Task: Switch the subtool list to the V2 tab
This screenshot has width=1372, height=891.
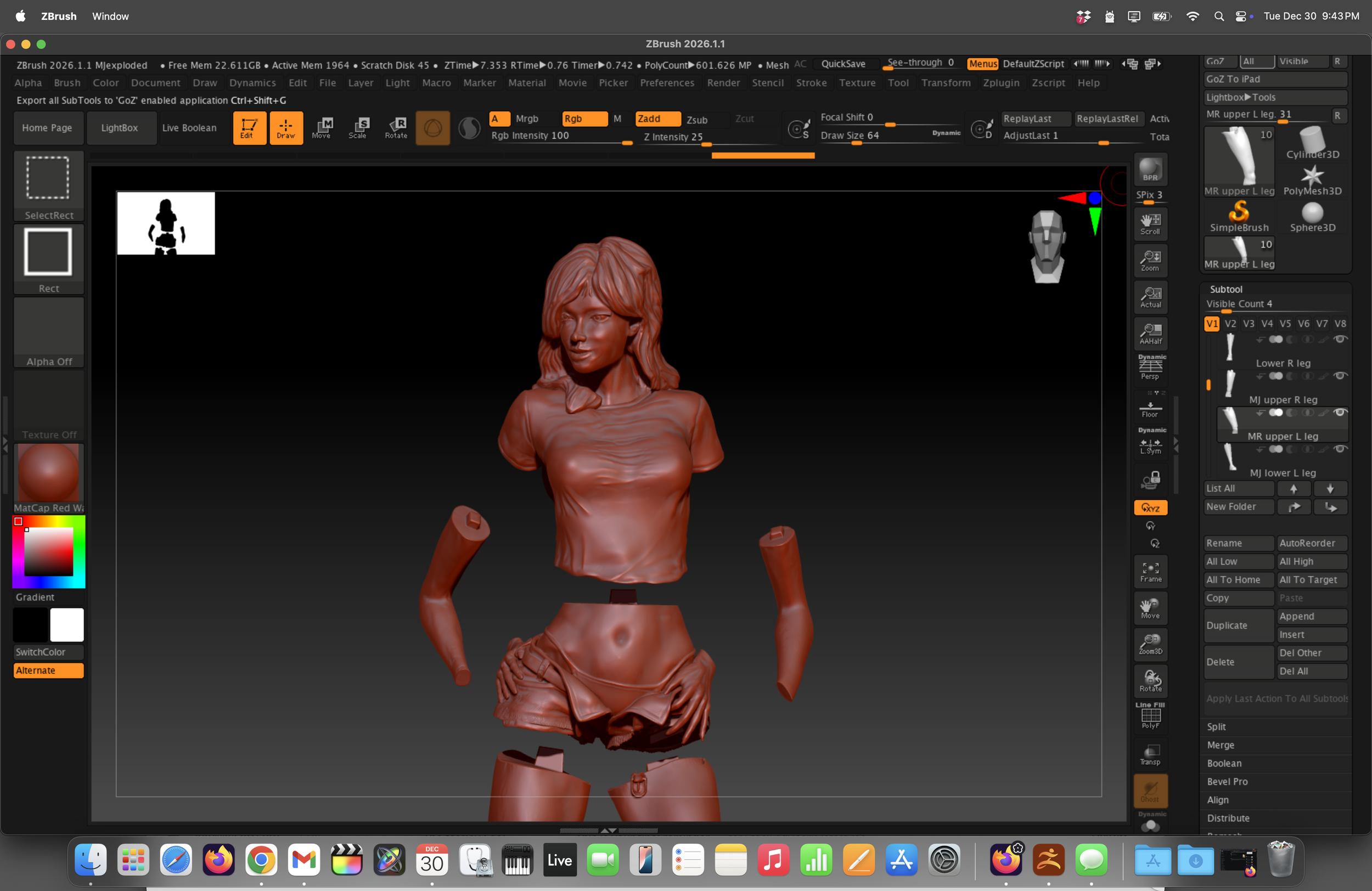Action: click(1230, 323)
